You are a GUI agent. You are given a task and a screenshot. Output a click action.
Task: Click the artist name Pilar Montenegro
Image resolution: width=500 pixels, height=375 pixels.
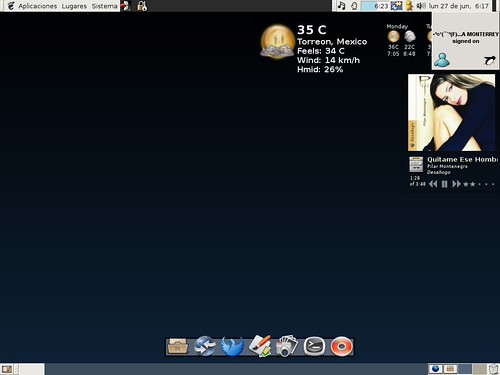coord(447,166)
